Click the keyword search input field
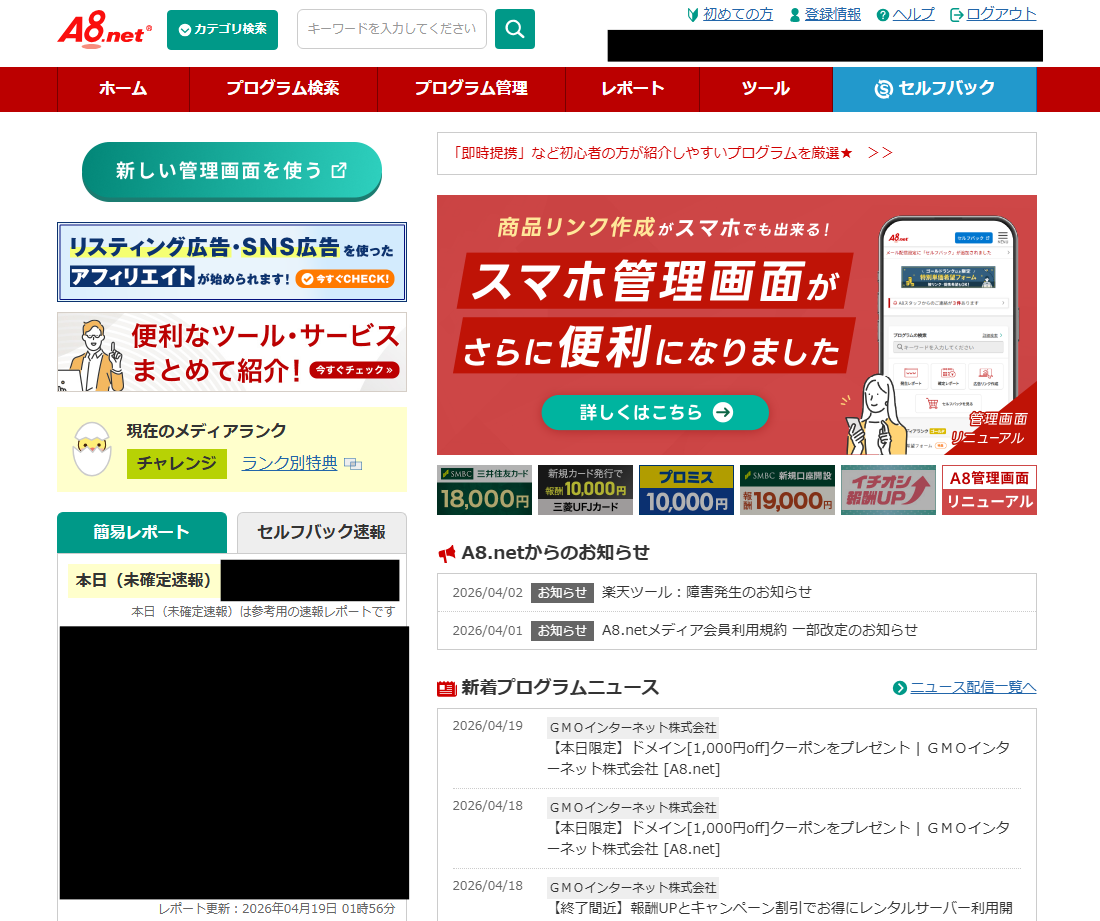This screenshot has width=1100, height=921. tap(391, 29)
